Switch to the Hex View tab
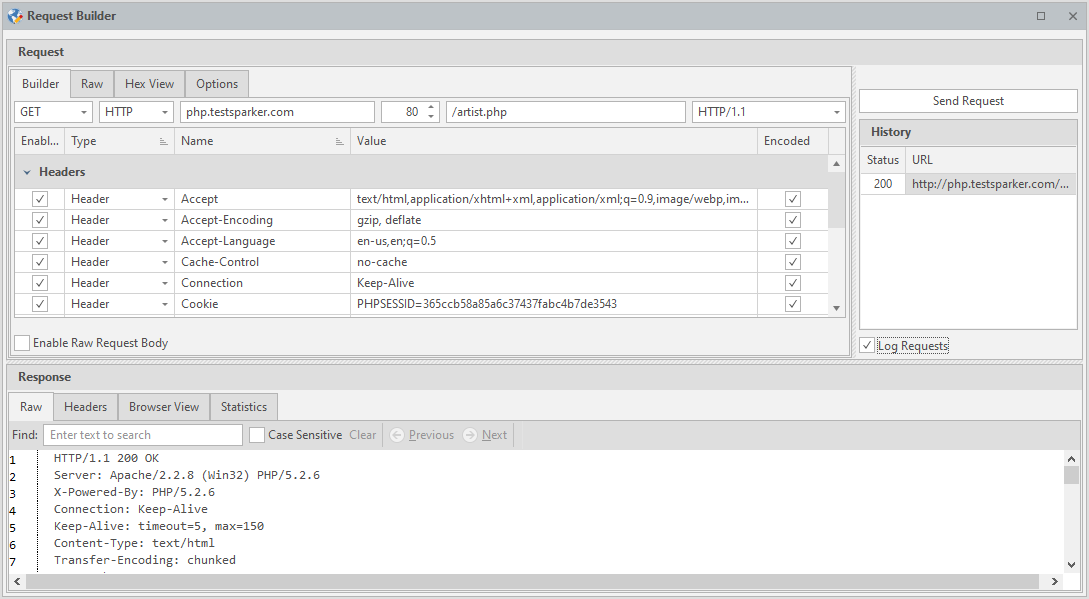1089x599 pixels. (x=149, y=83)
